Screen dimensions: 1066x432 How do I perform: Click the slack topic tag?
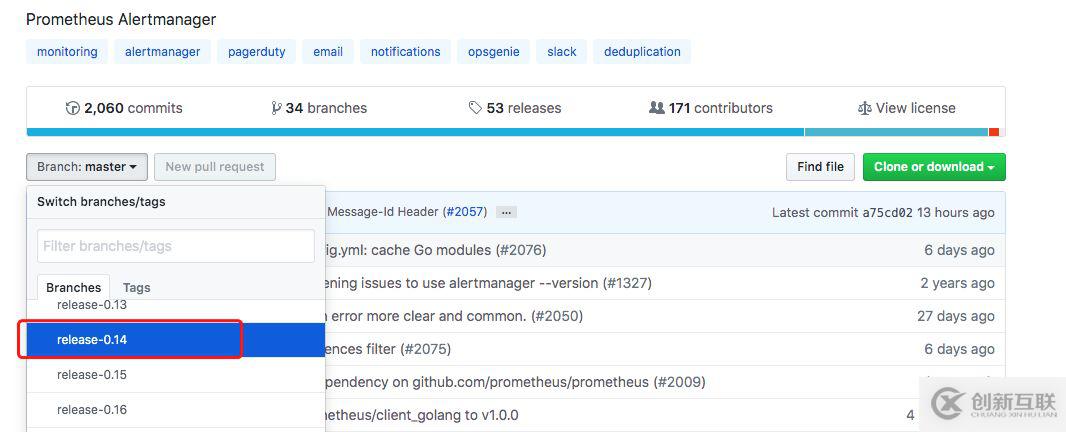[x=562, y=52]
